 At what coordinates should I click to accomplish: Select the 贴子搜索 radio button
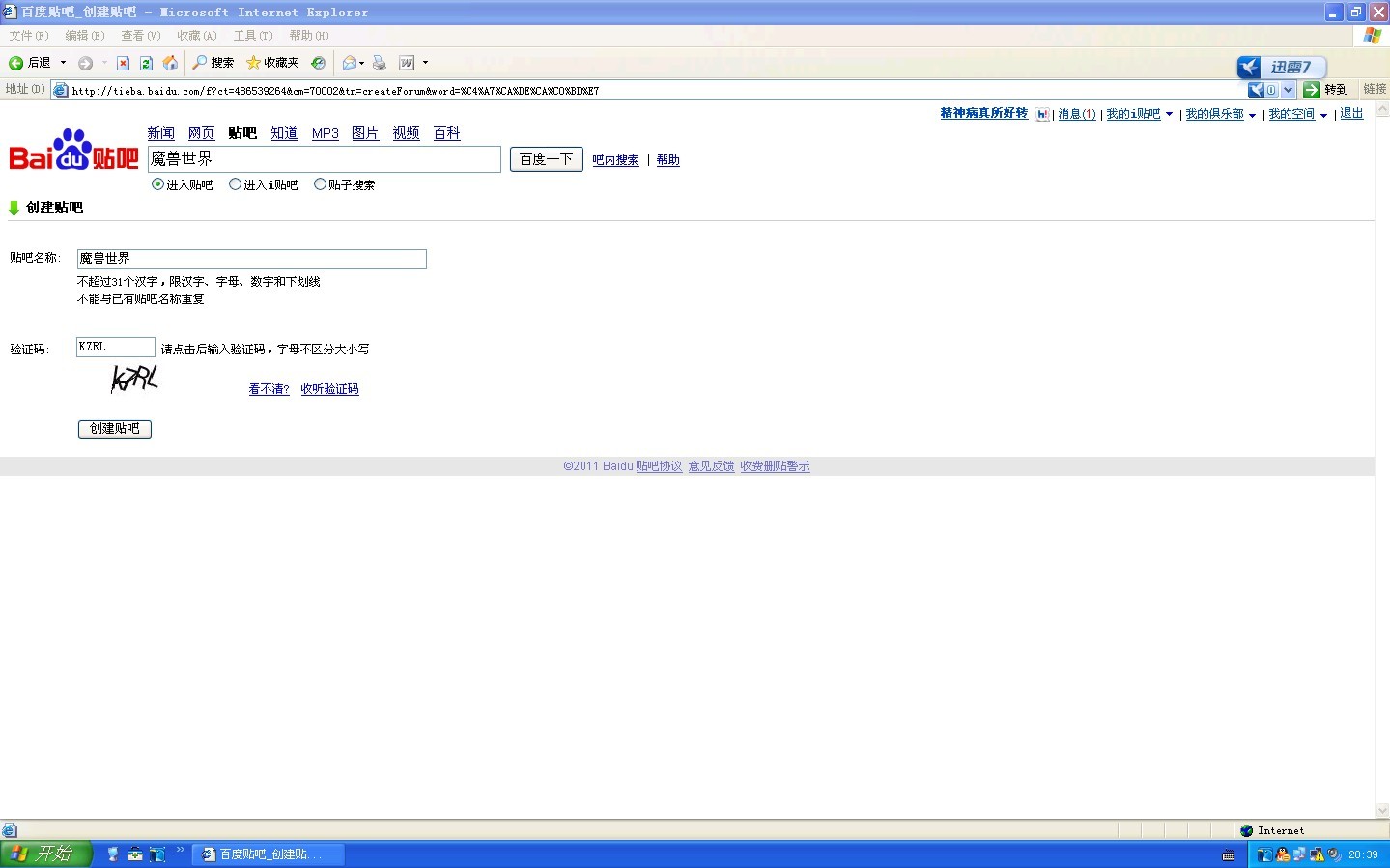coord(320,184)
